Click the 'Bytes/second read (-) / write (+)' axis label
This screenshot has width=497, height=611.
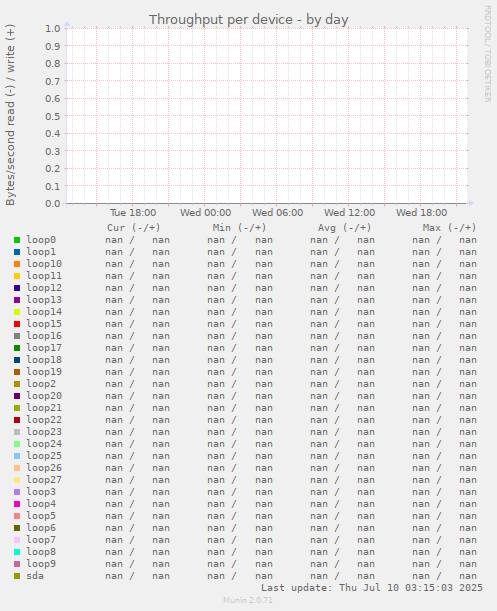pos(11,115)
